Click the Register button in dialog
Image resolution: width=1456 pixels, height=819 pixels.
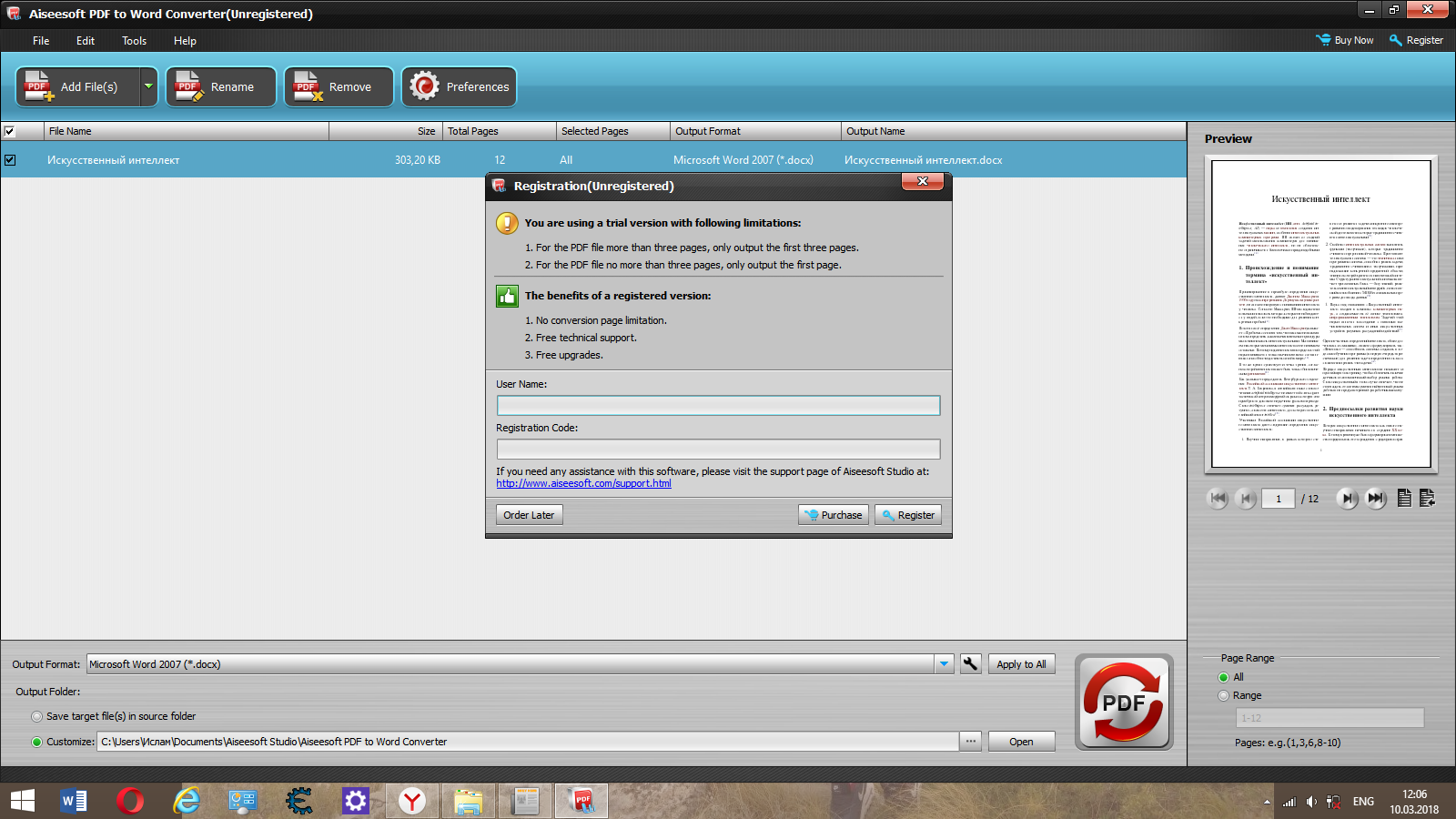tap(908, 515)
